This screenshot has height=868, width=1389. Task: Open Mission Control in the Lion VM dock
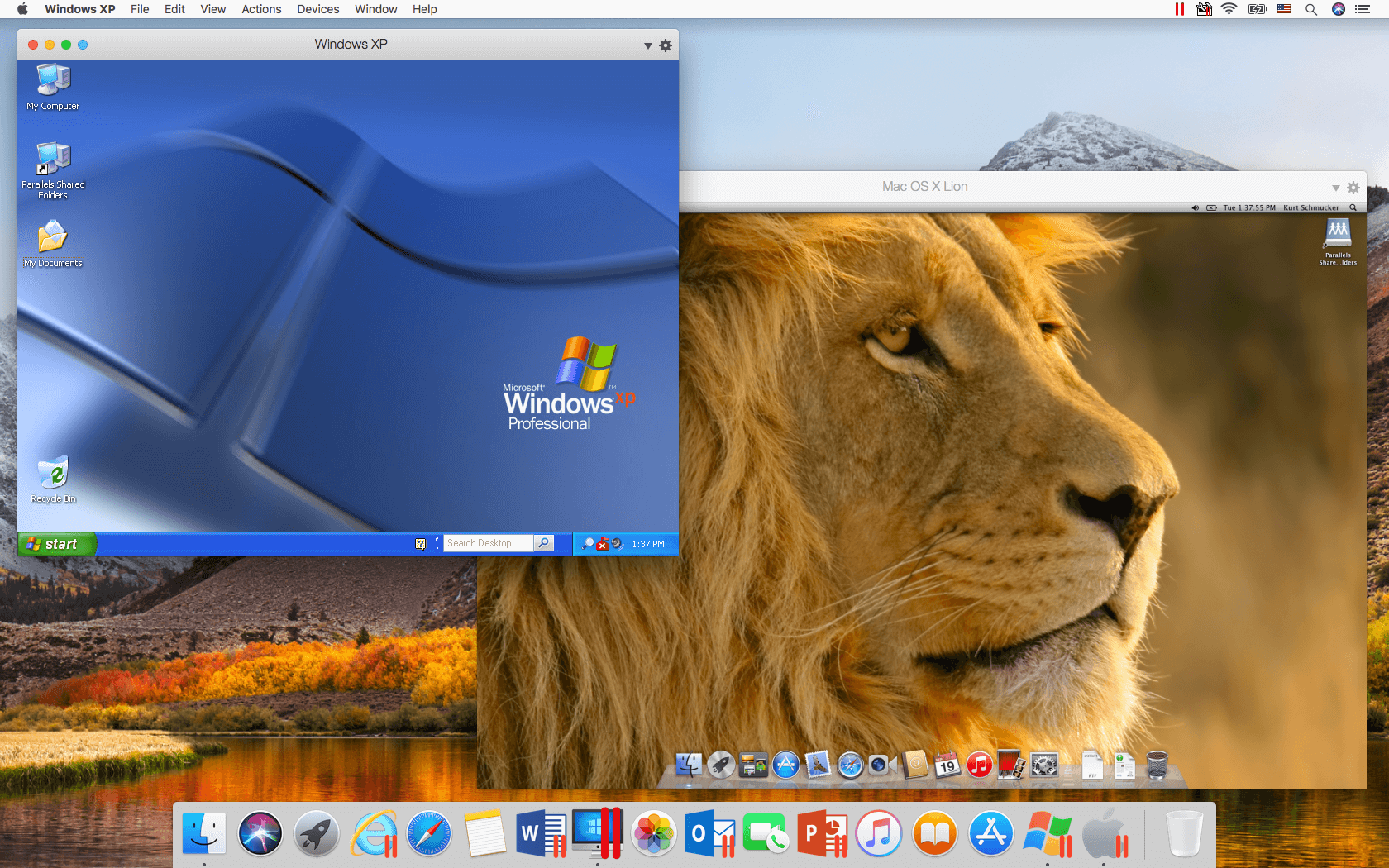(753, 765)
